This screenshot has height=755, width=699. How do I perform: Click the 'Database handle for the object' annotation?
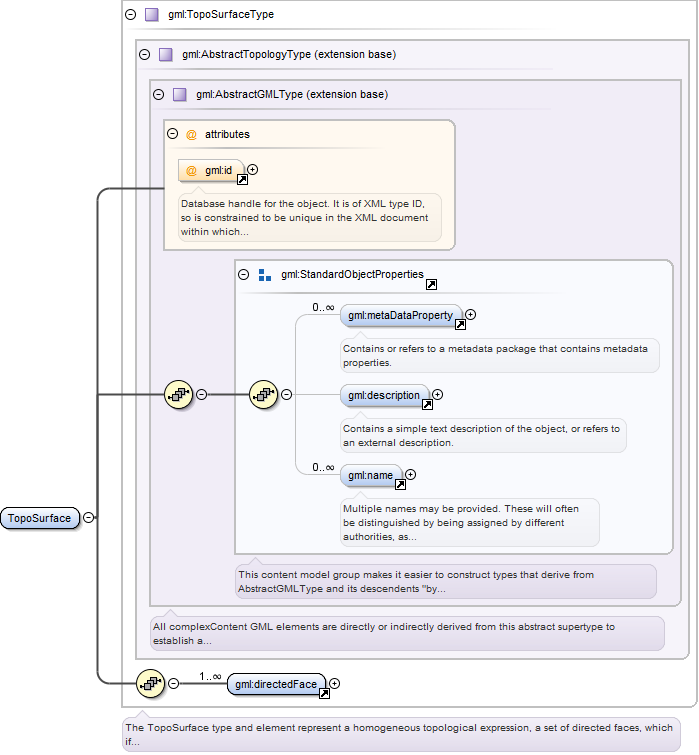(310, 218)
